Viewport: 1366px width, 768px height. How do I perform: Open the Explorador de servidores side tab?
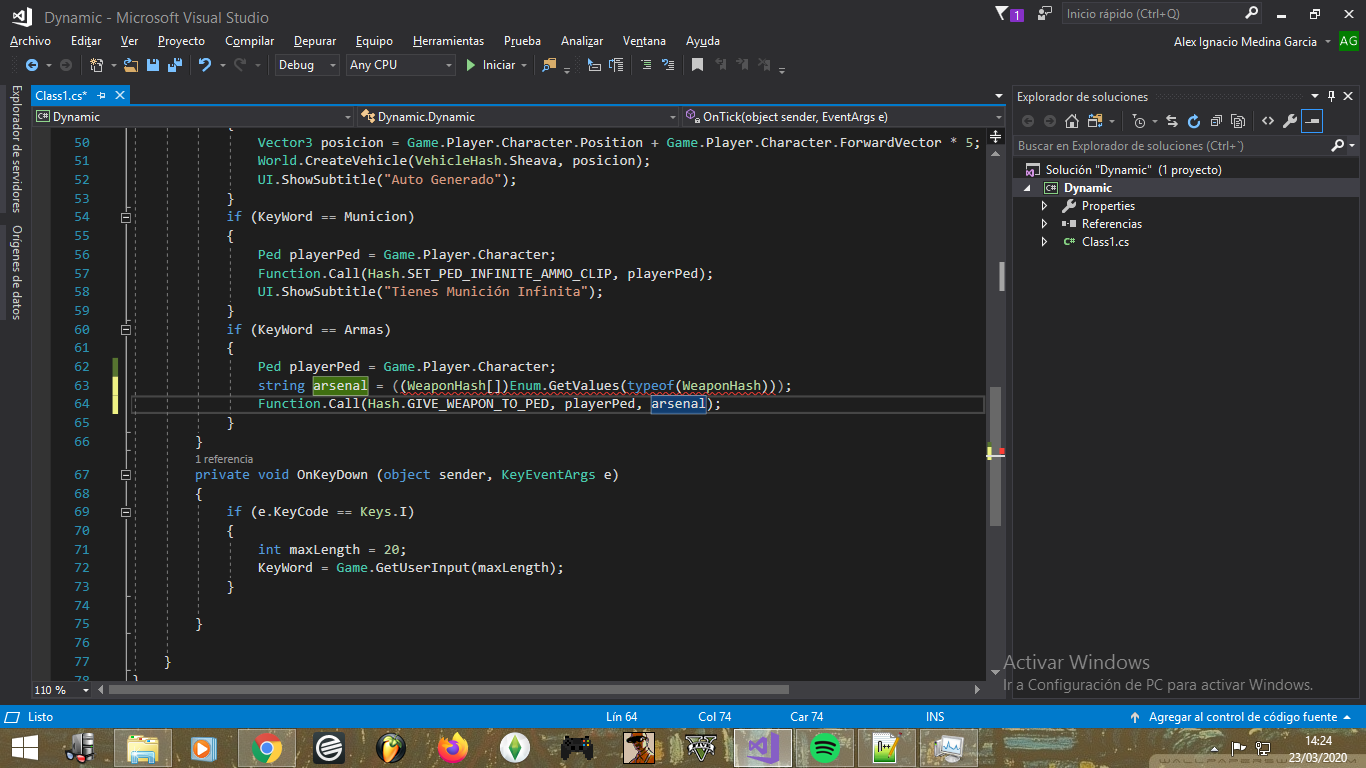click(16, 148)
